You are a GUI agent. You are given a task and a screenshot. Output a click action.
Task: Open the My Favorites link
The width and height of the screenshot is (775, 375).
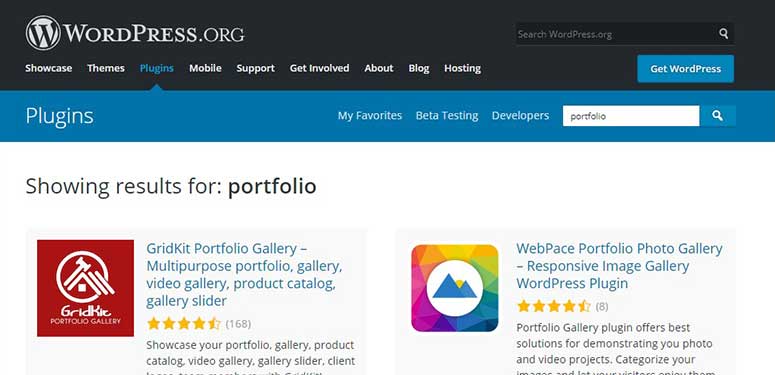pyautogui.click(x=370, y=116)
